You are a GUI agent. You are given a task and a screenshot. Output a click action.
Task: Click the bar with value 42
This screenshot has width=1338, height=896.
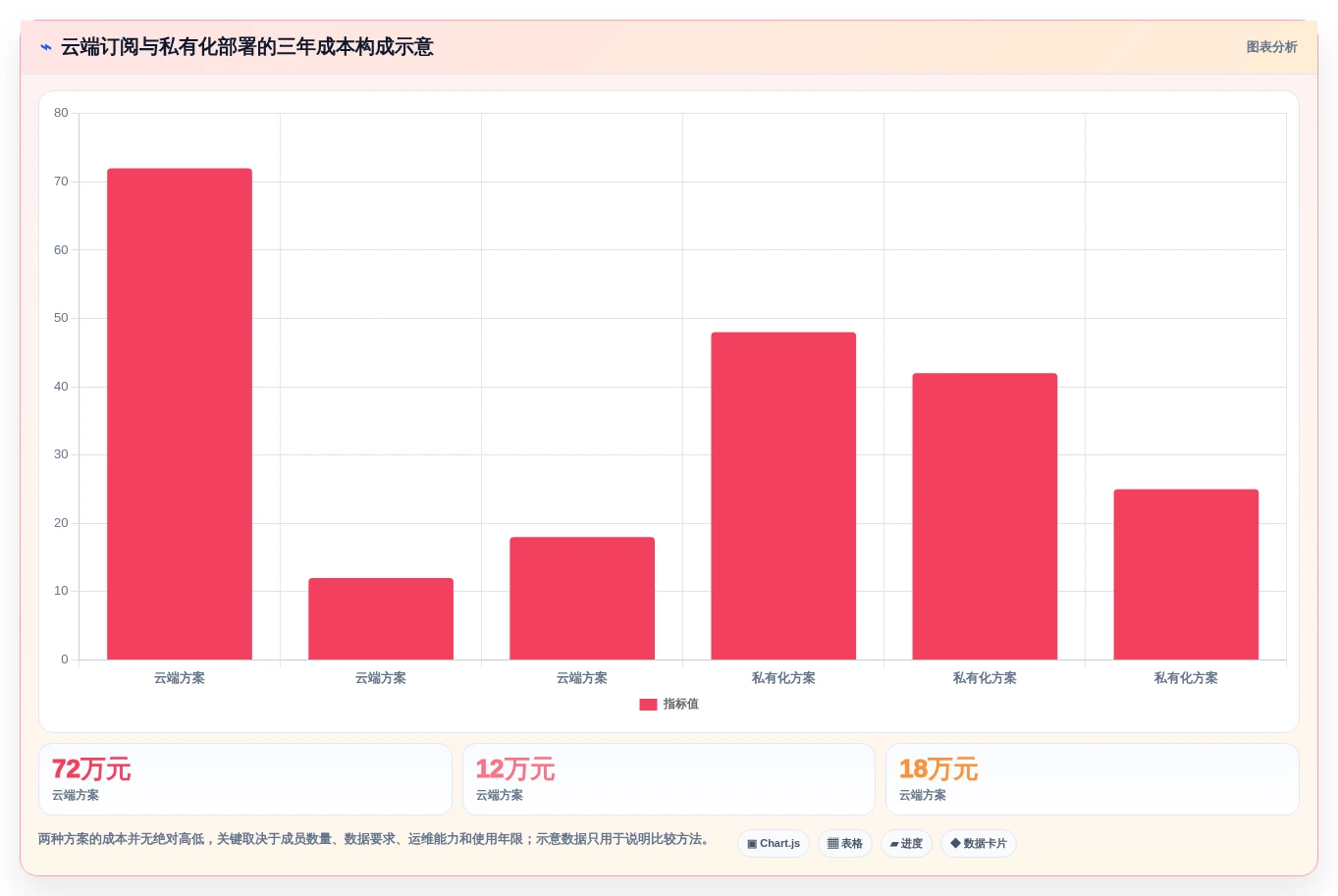click(x=985, y=516)
